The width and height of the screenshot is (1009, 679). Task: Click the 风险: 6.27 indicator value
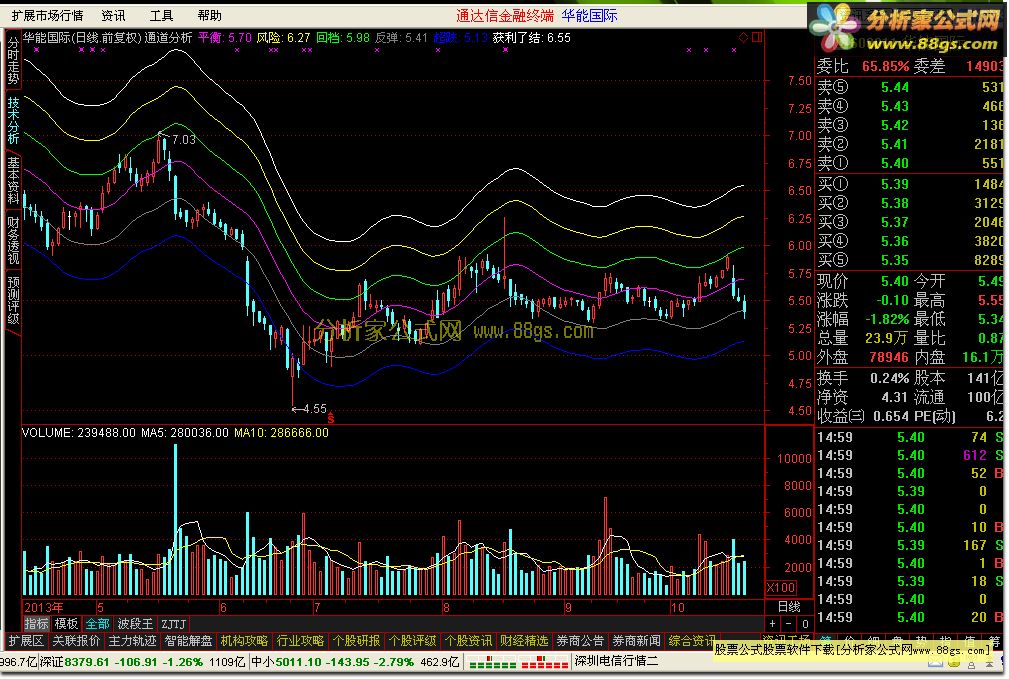pyautogui.click(x=284, y=37)
